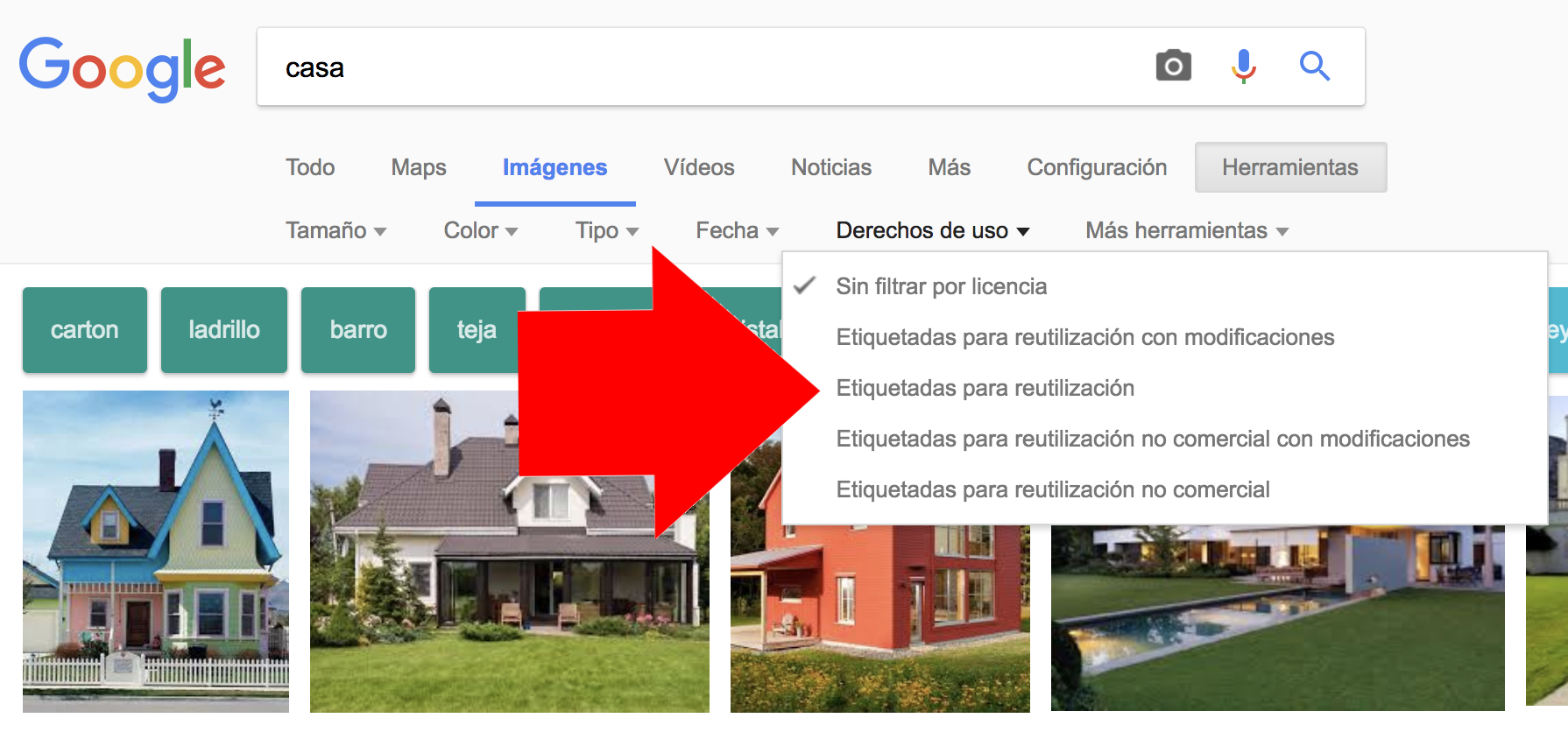The height and width of the screenshot is (732, 1568).
Task: Expand the Tipo filter dropdown
Action: point(606,230)
